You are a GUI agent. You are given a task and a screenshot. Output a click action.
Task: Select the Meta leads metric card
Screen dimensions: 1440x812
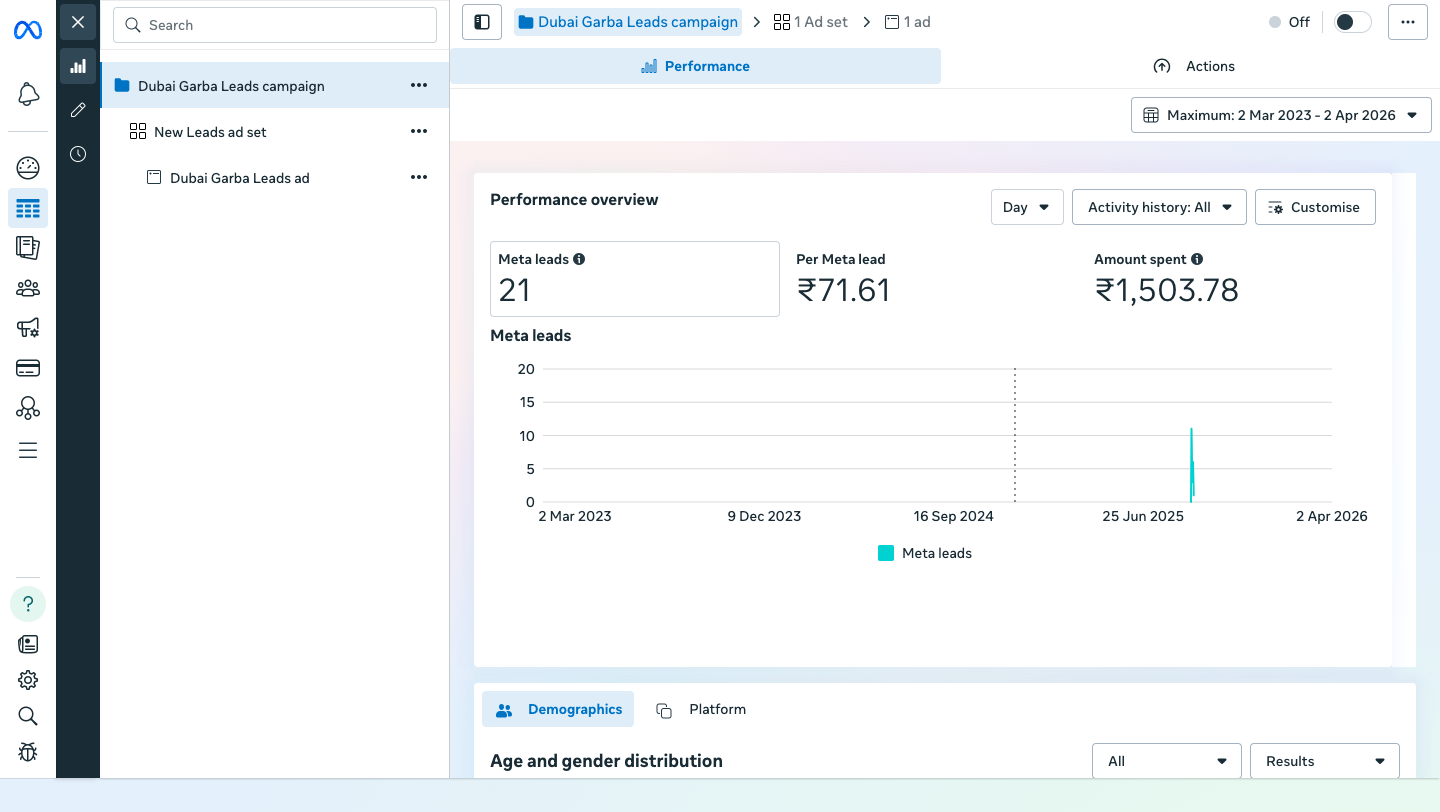pyautogui.click(x=635, y=279)
